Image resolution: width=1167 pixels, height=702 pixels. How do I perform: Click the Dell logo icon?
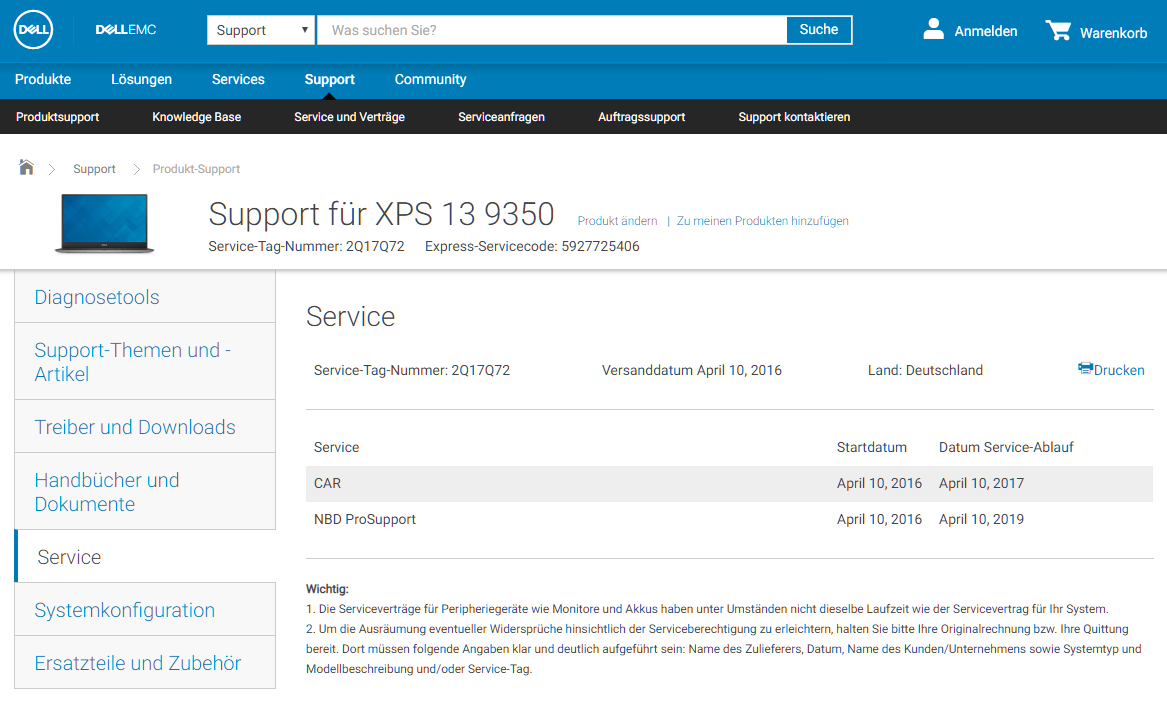(33, 30)
